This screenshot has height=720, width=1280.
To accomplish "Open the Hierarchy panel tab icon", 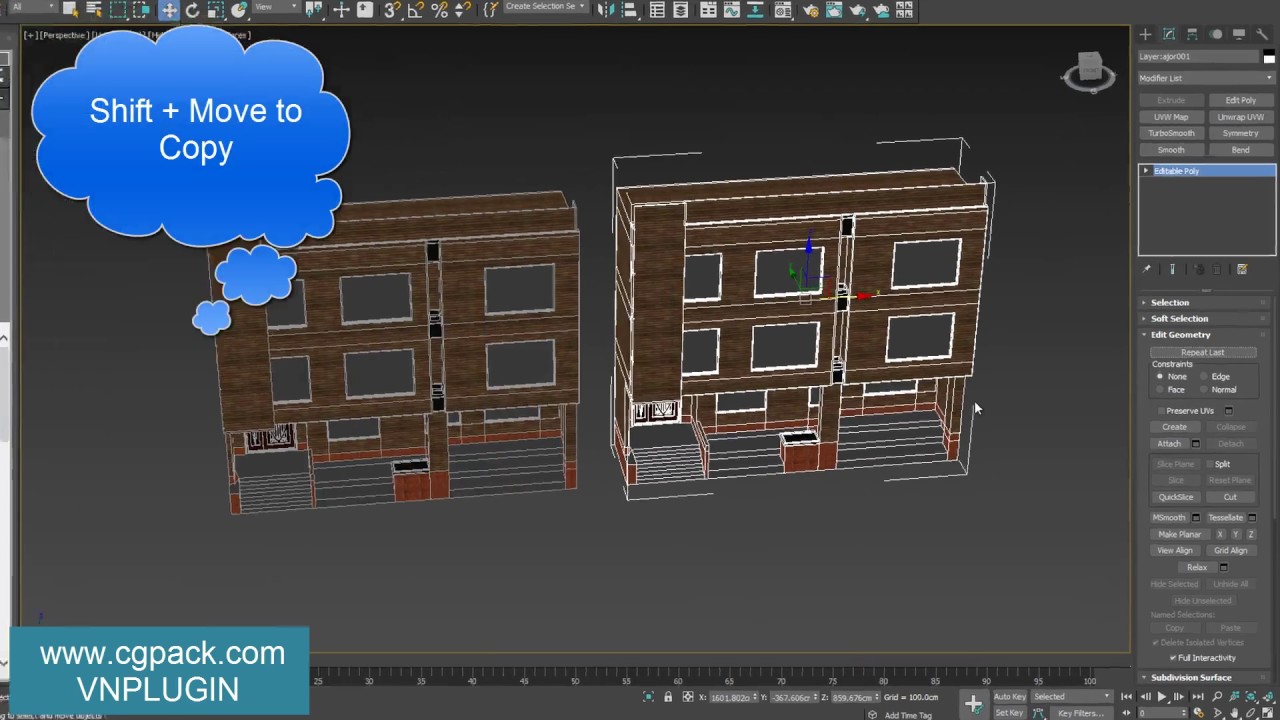I will click(x=1192, y=34).
